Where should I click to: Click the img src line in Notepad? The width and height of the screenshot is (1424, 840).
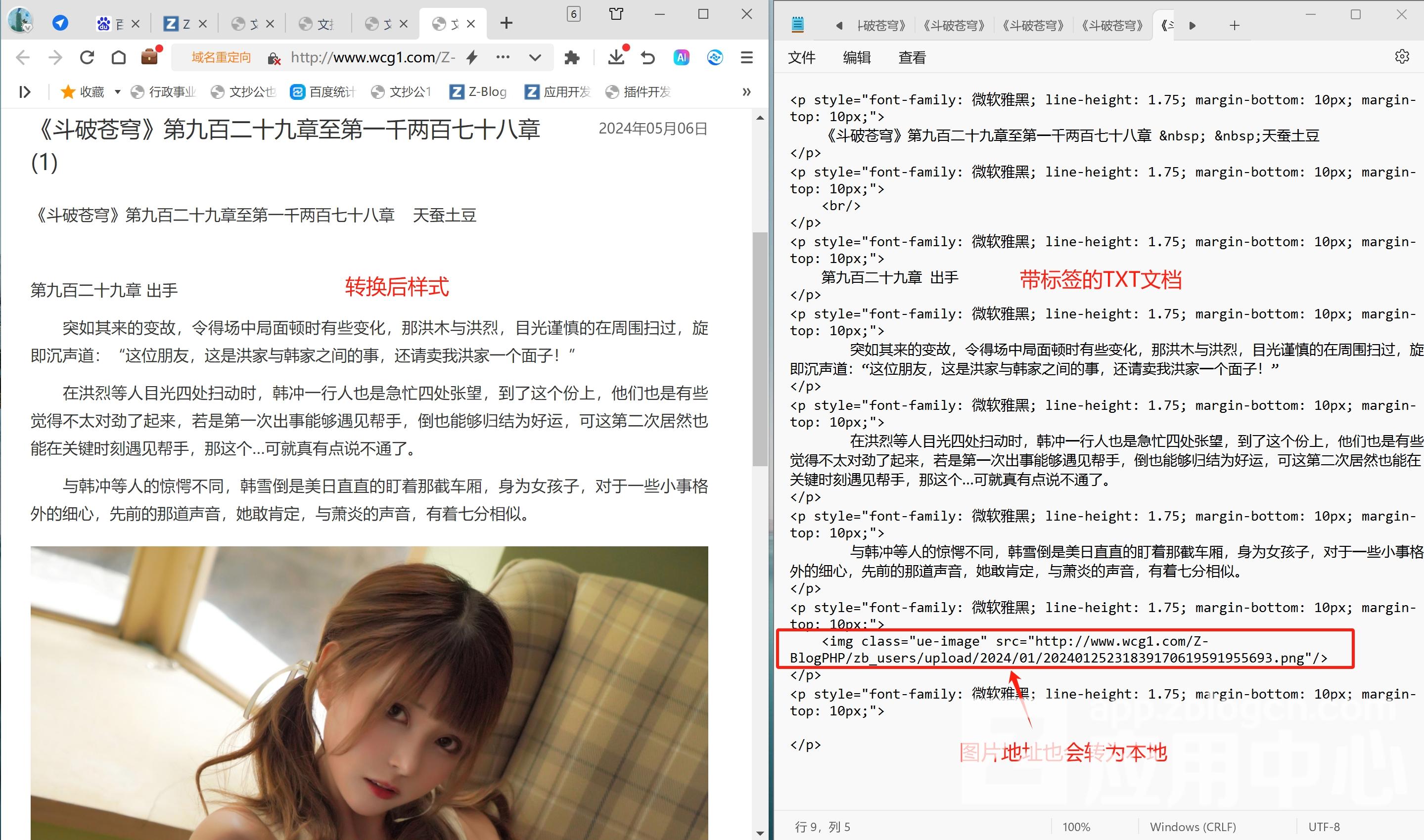(x=1059, y=649)
